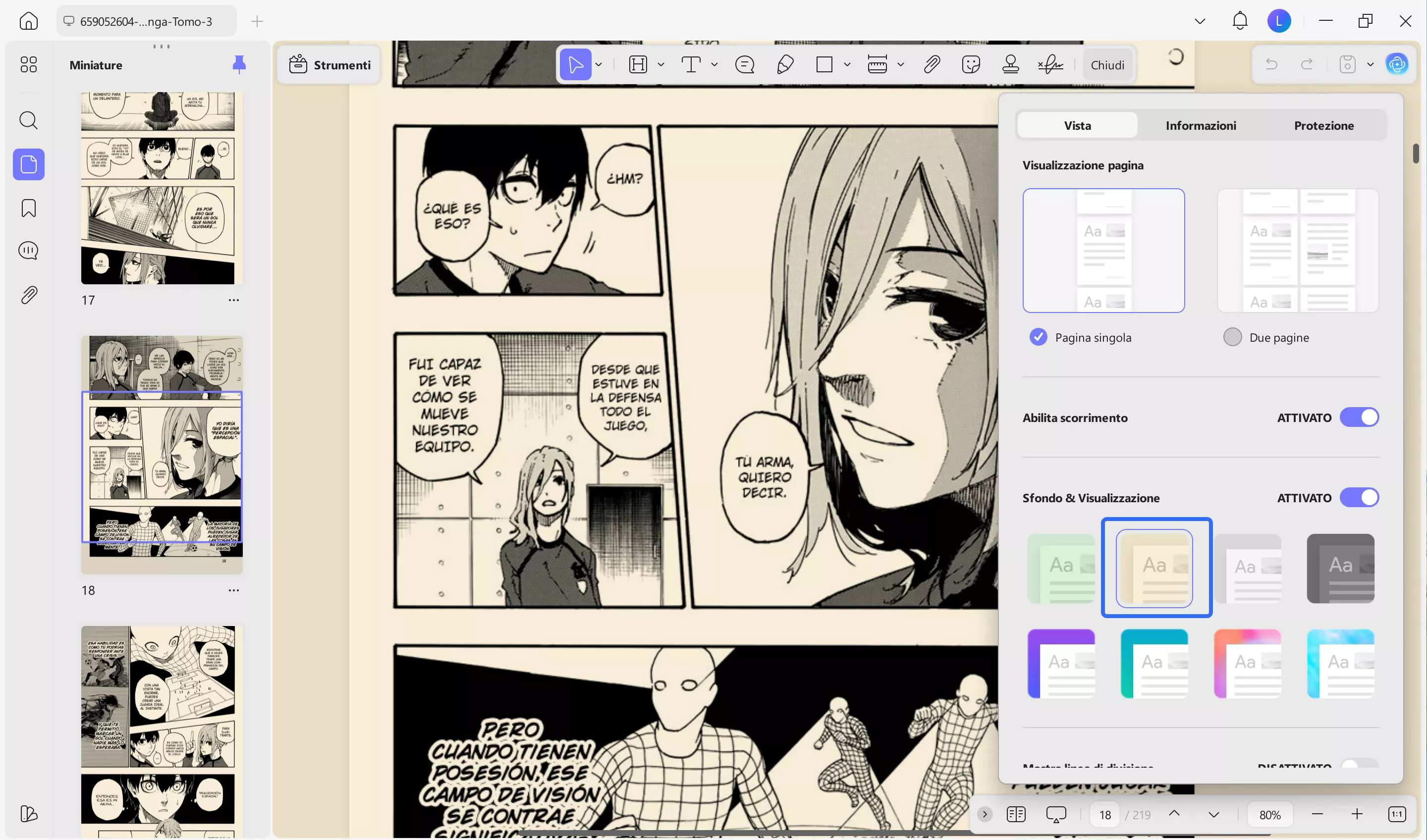The height and width of the screenshot is (840, 1427).
Task: Switch to the Informazioni tab
Action: point(1201,126)
